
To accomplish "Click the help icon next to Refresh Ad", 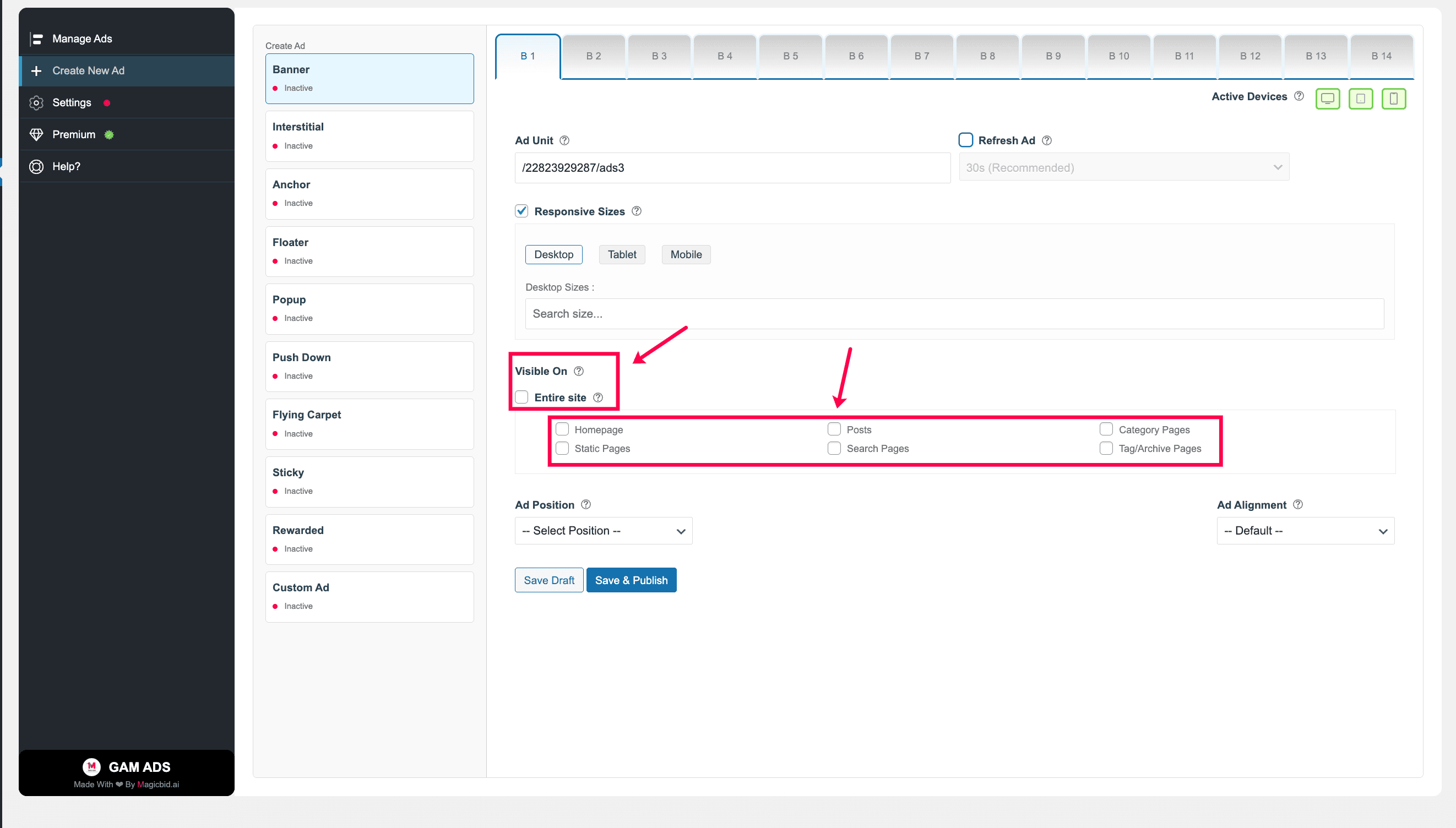I will (1046, 140).
